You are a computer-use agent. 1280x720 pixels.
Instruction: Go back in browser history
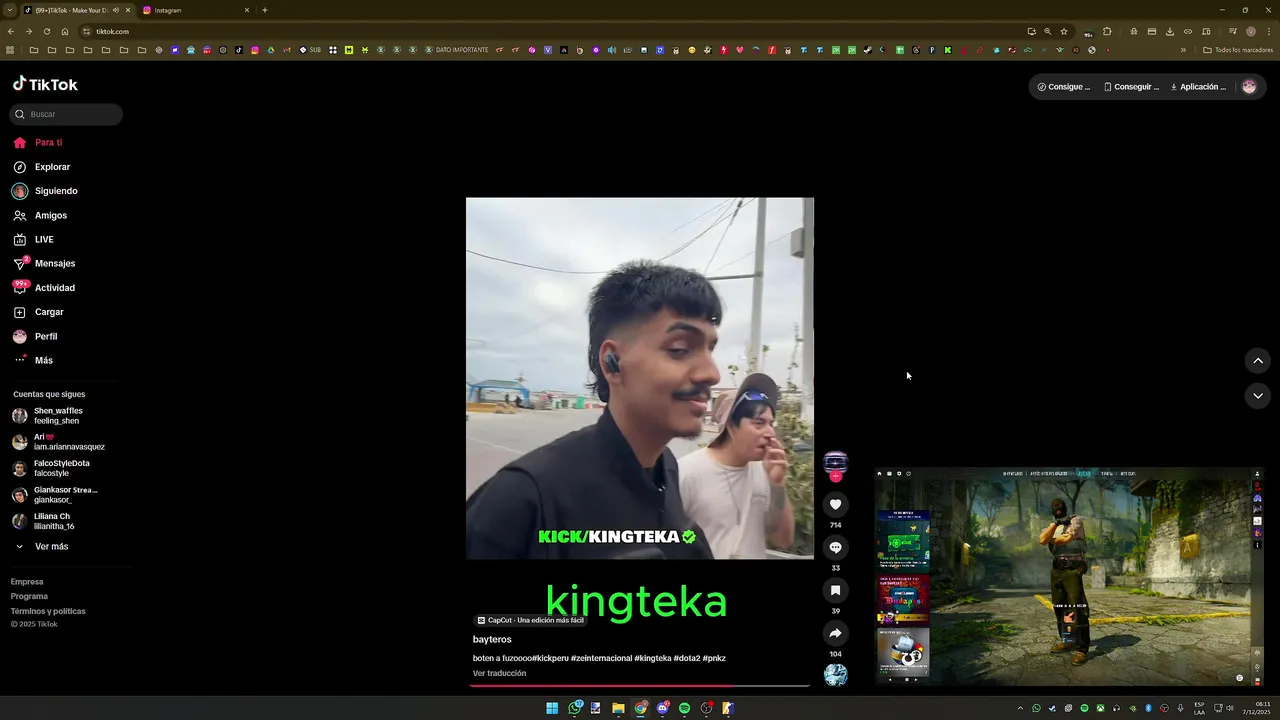(x=11, y=31)
